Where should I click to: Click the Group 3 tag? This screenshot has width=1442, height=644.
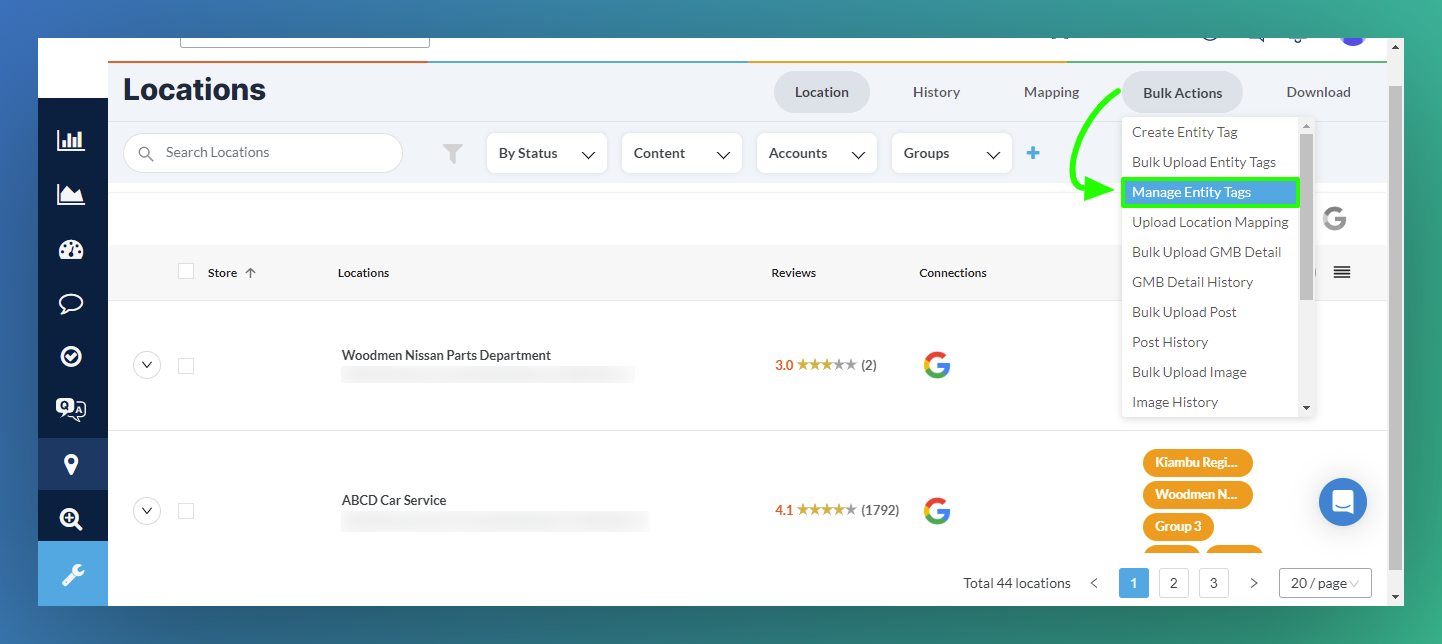click(x=1178, y=527)
